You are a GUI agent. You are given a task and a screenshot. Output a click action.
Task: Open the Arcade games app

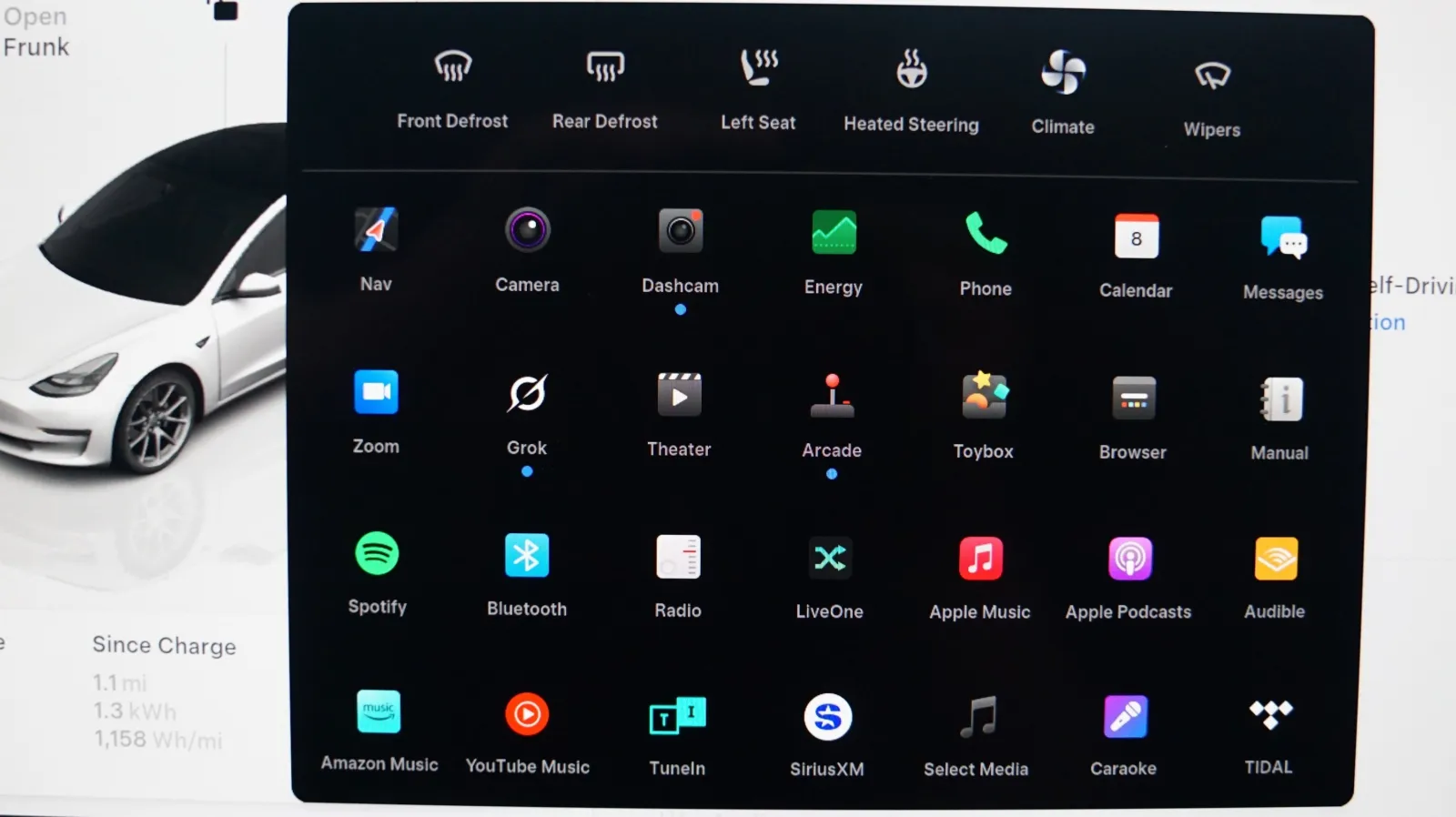pyautogui.click(x=832, y=397)
